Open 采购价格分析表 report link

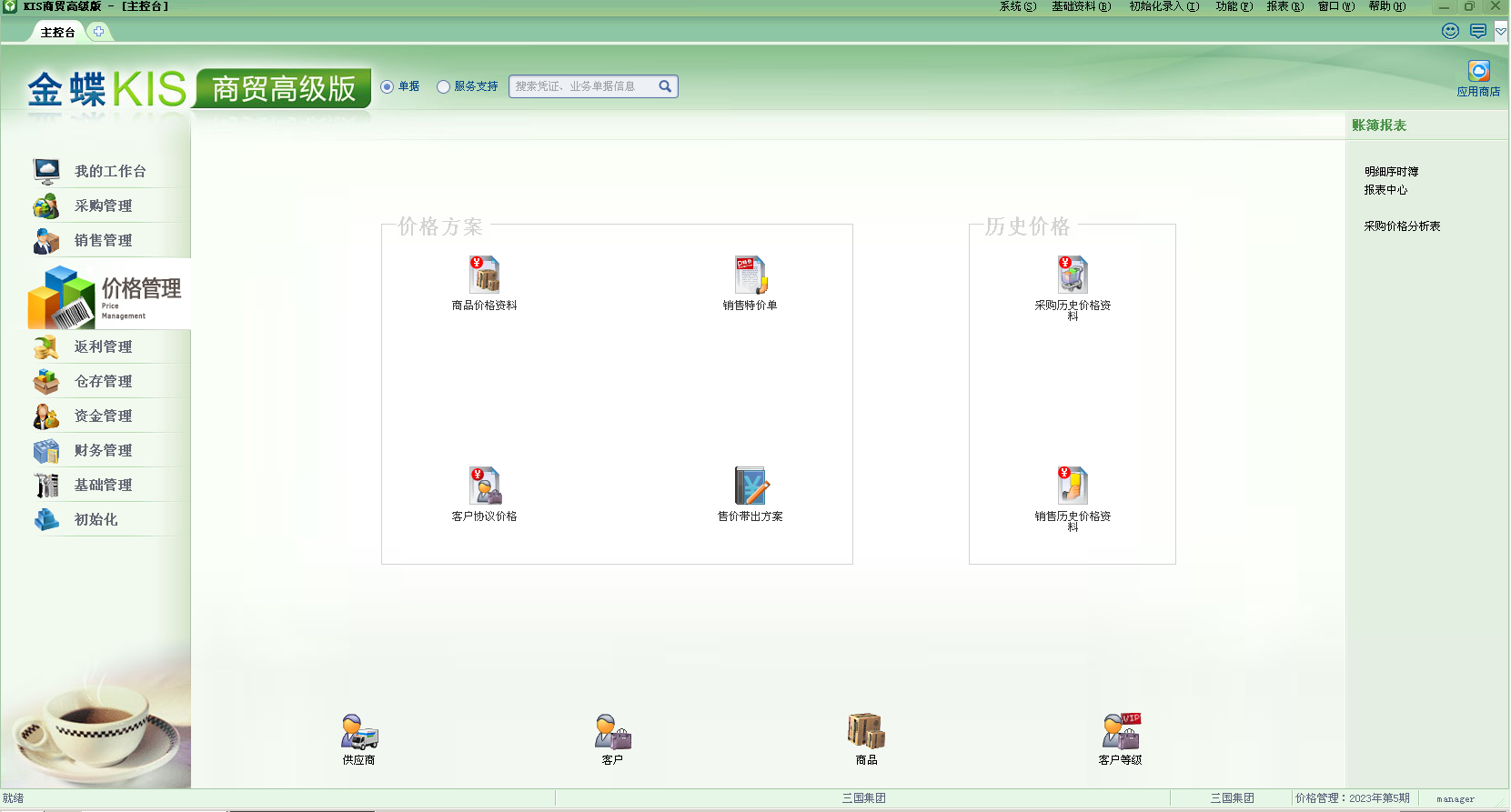click(1402, 226)
